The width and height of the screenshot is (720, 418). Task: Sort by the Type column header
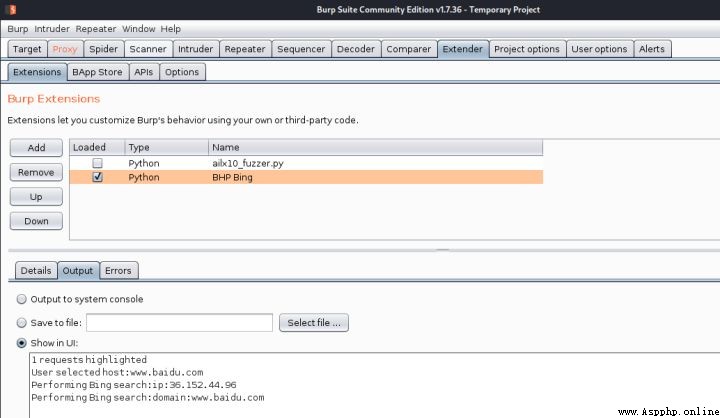166,147
